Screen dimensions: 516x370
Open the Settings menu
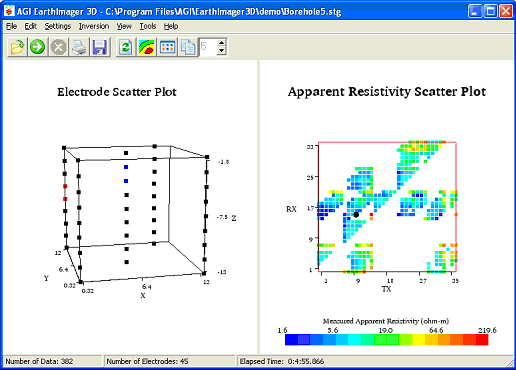click(x=58, y=26)
